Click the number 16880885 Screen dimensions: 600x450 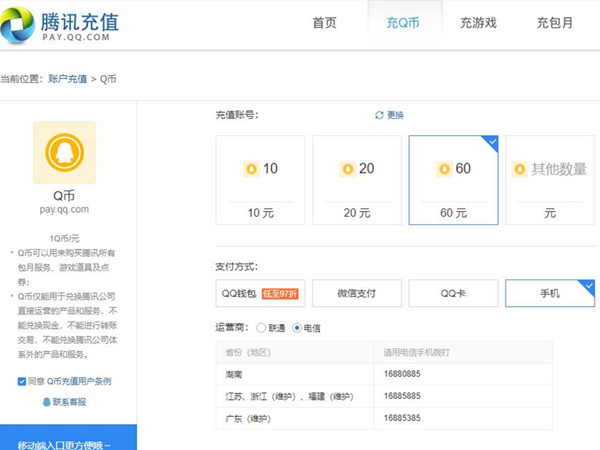402,373
